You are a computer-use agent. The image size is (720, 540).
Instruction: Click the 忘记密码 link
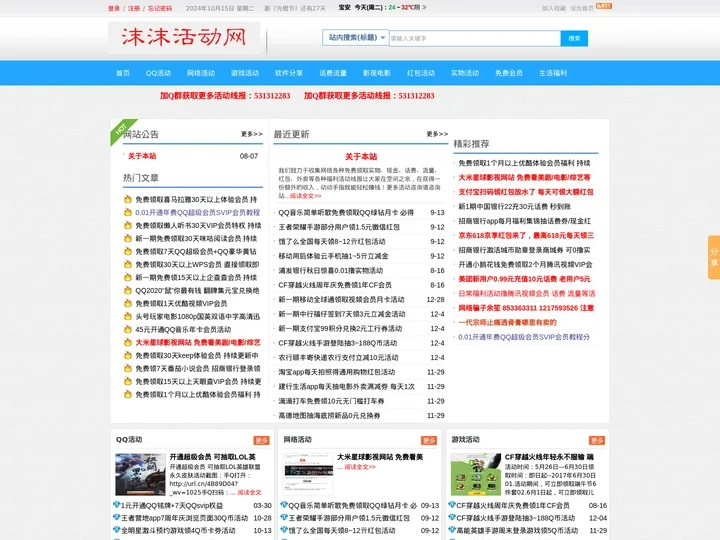point(160,8)
